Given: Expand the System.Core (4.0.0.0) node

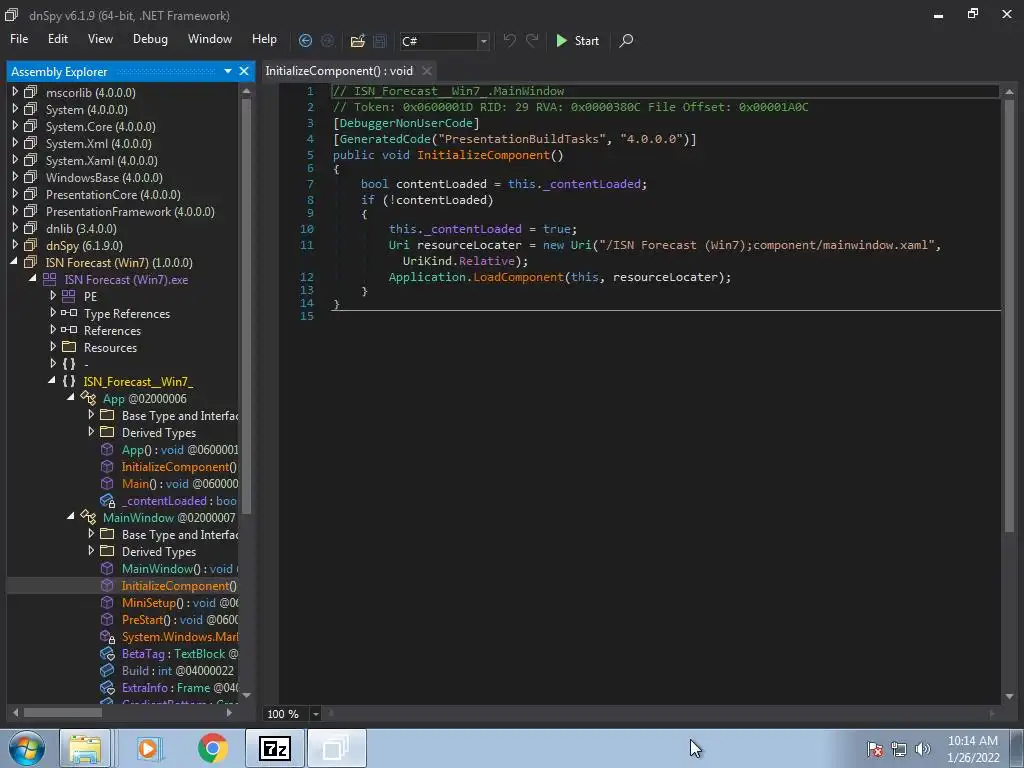Looking at the screenshot, I should pos(15,126).
